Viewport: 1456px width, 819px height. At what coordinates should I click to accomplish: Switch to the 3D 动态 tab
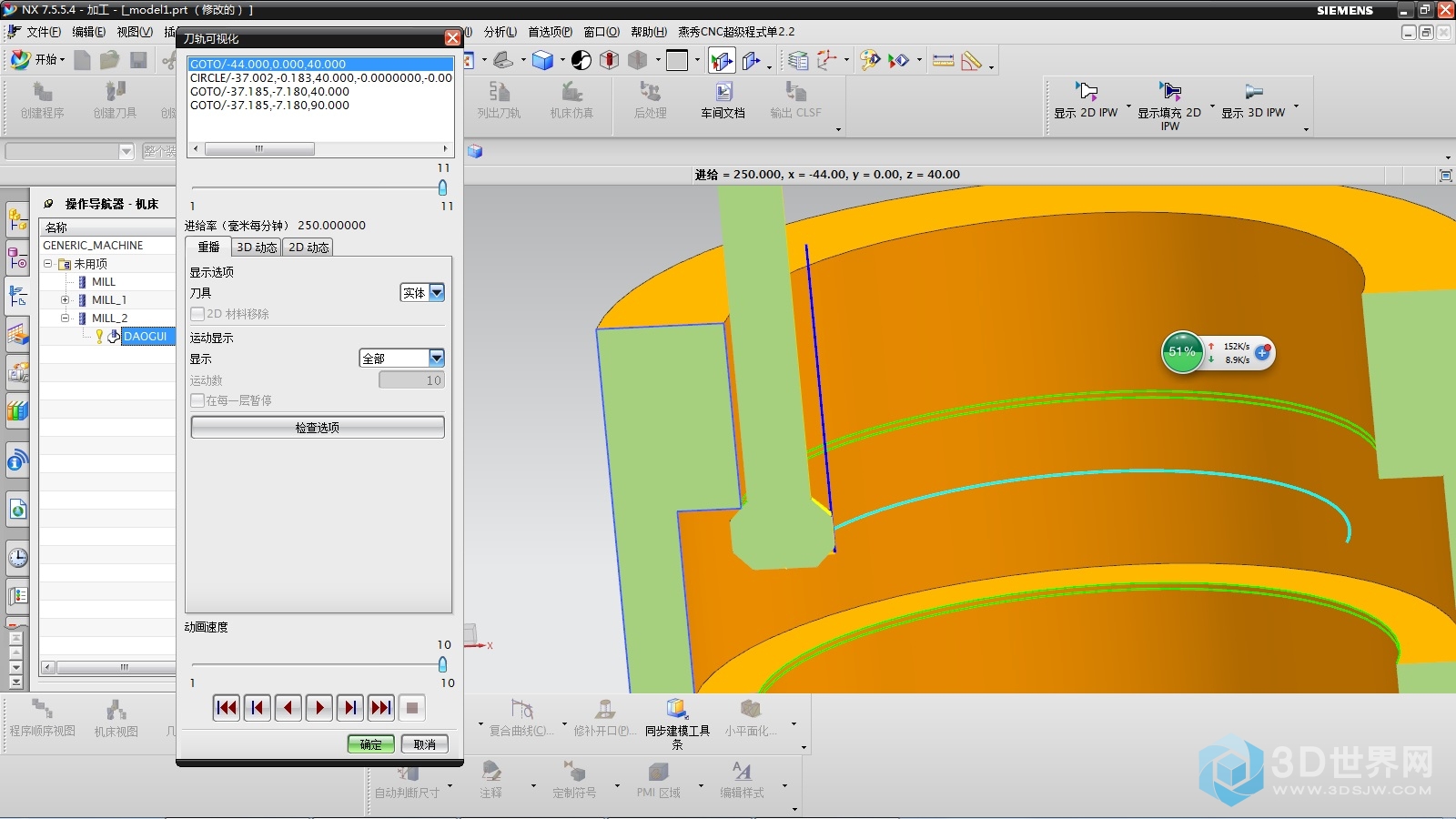click(257, 248)
